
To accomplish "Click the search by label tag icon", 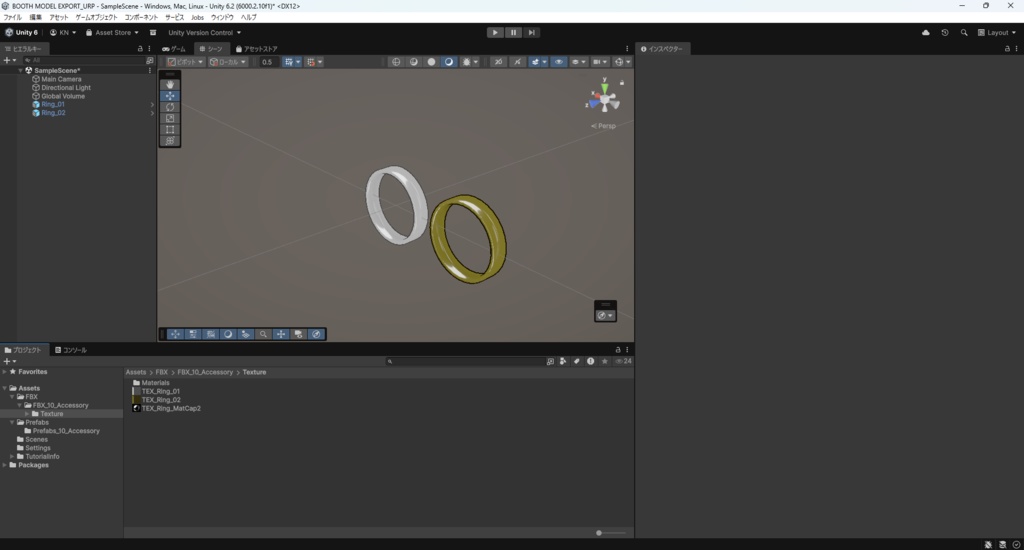I will pyautogui.click(x=577, y=361).
